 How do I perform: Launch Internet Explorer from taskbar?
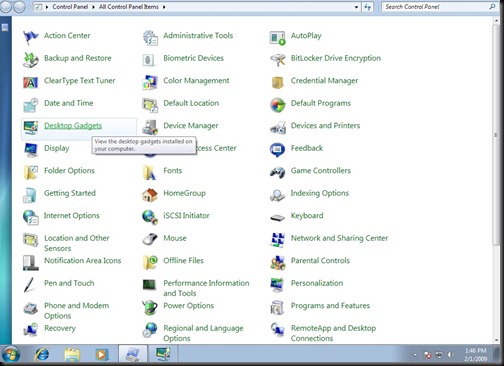42,354
